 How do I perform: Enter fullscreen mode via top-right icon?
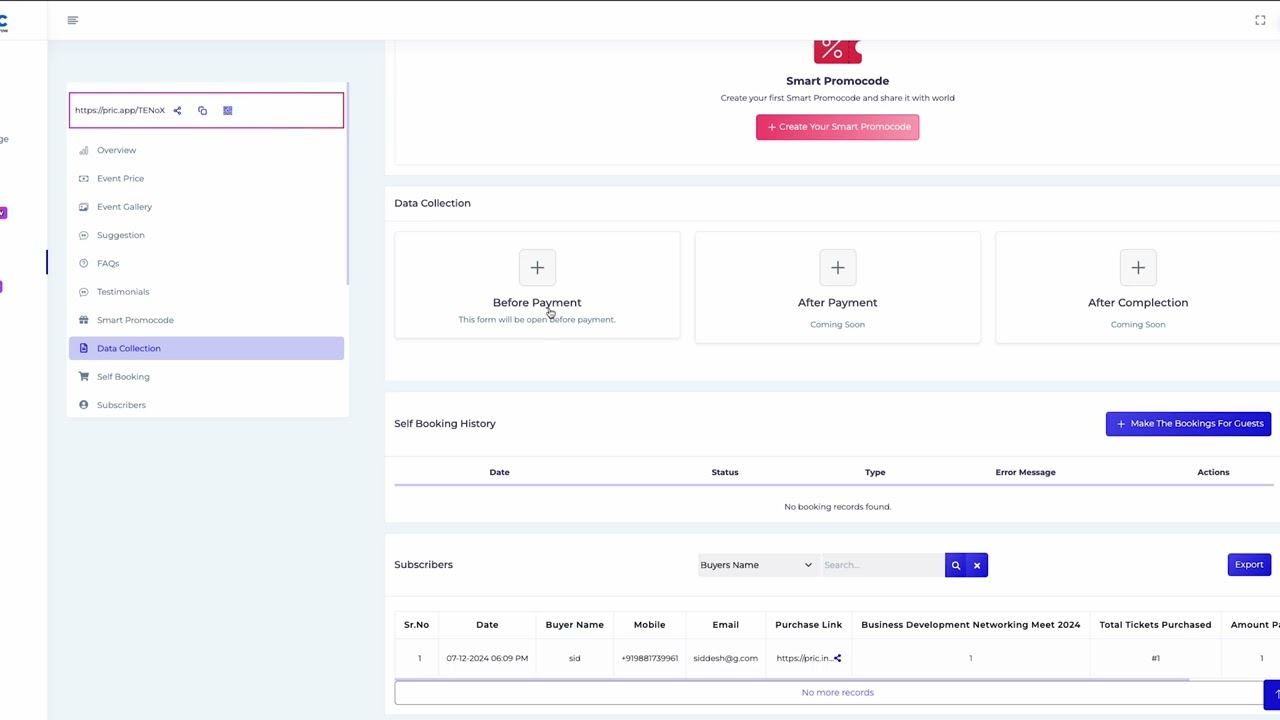click(x=1260, y=20)
